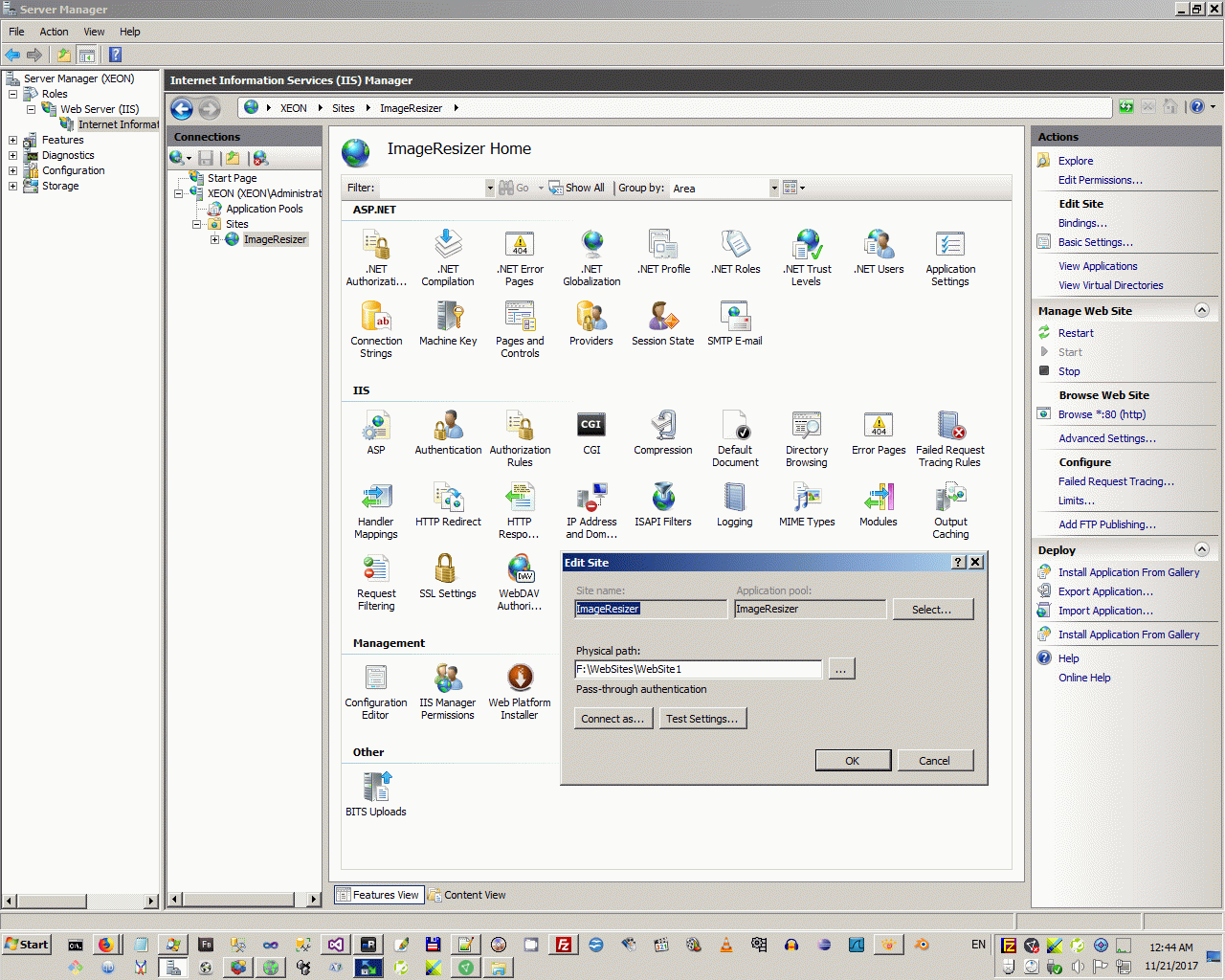Expand the ImageResizer site node
Image resolution: width=1225 pixels, height=980 pixels.
[x=215, y=239]
